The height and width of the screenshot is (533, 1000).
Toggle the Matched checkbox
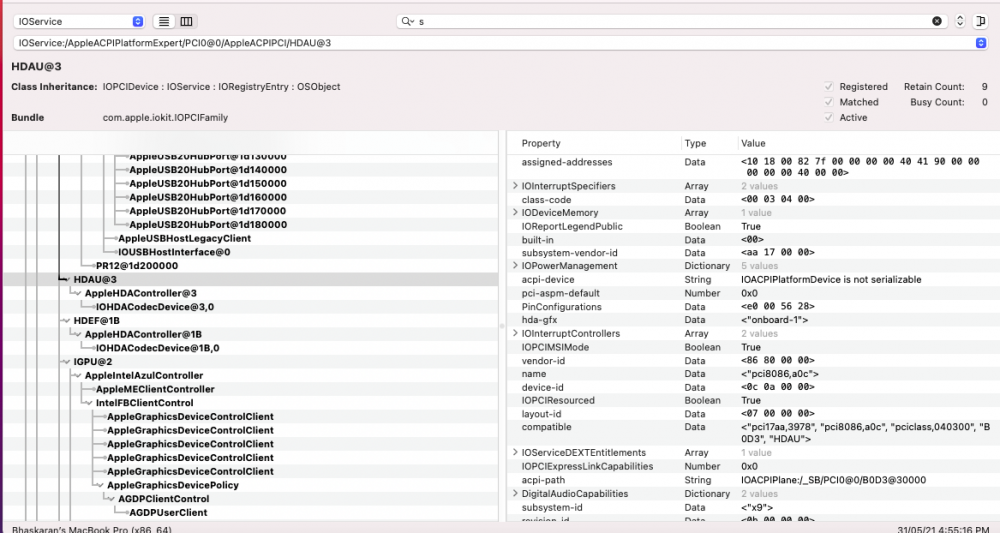(828, 101)
